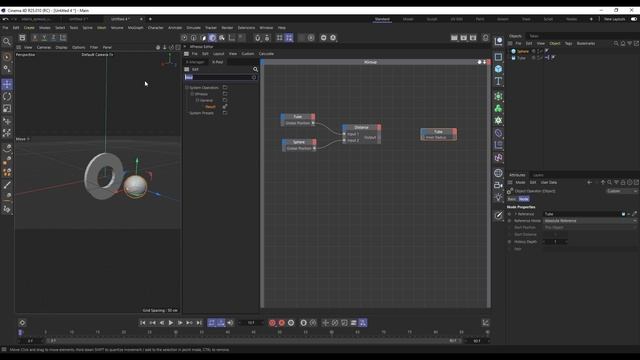Click the Undo arrow at top left

5,19
